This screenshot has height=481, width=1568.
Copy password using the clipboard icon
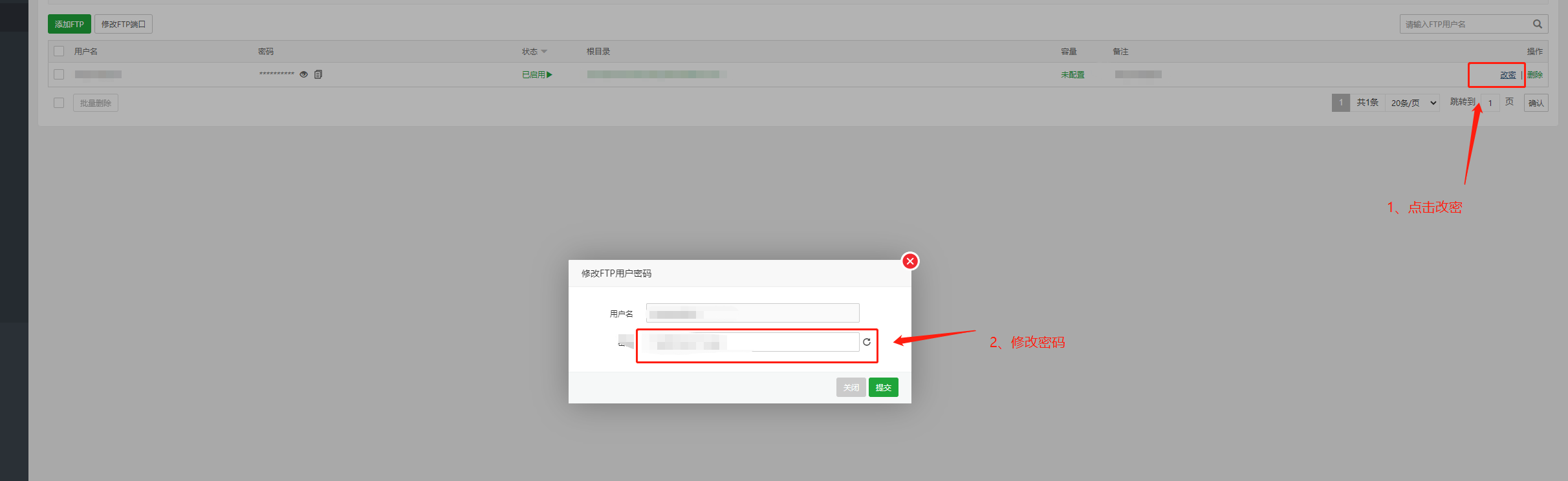pyautogui.click(x=318, y=74)
